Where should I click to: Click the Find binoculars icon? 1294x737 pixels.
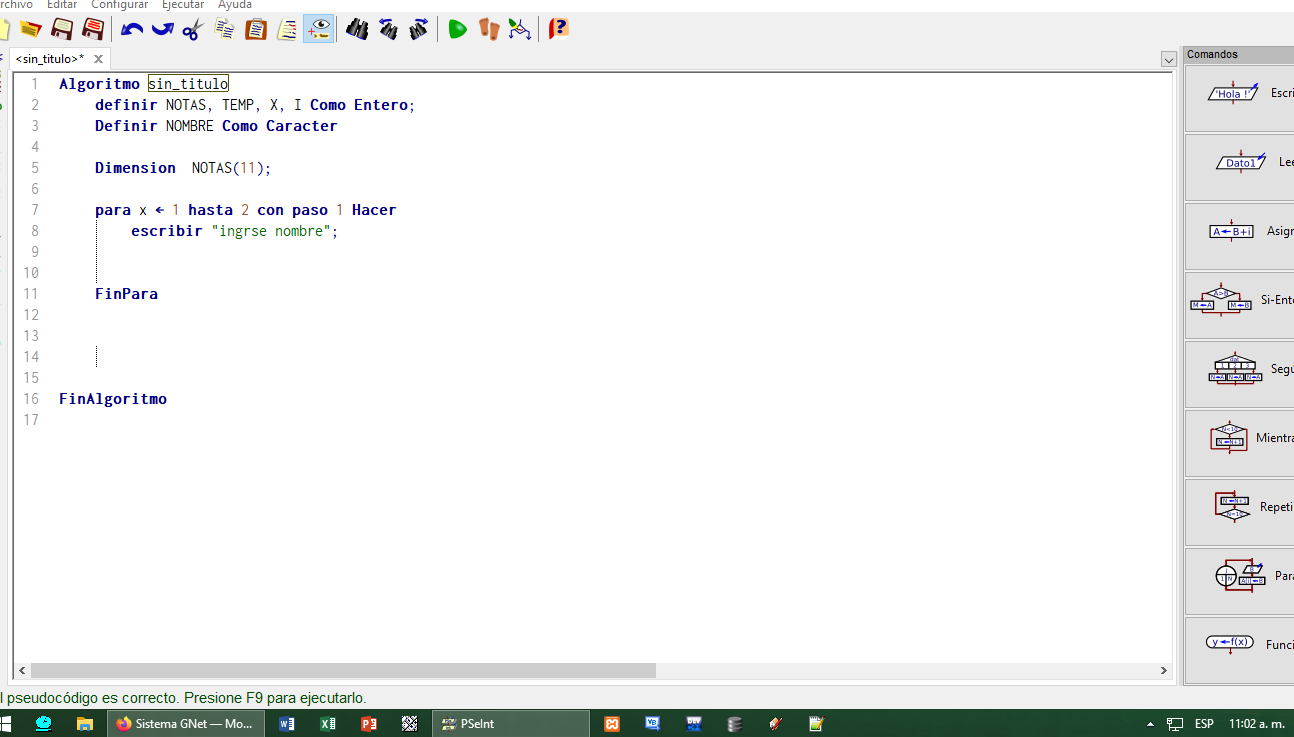point(357,29)
